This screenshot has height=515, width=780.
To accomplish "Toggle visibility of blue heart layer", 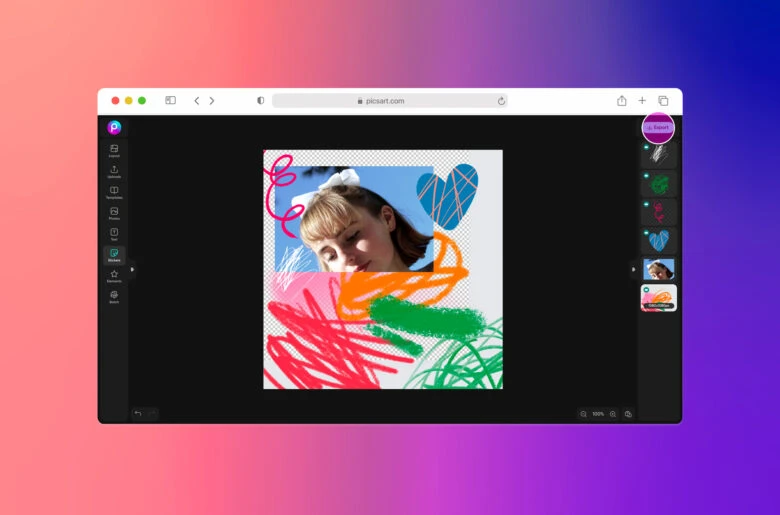I will (x=646, y=233).
